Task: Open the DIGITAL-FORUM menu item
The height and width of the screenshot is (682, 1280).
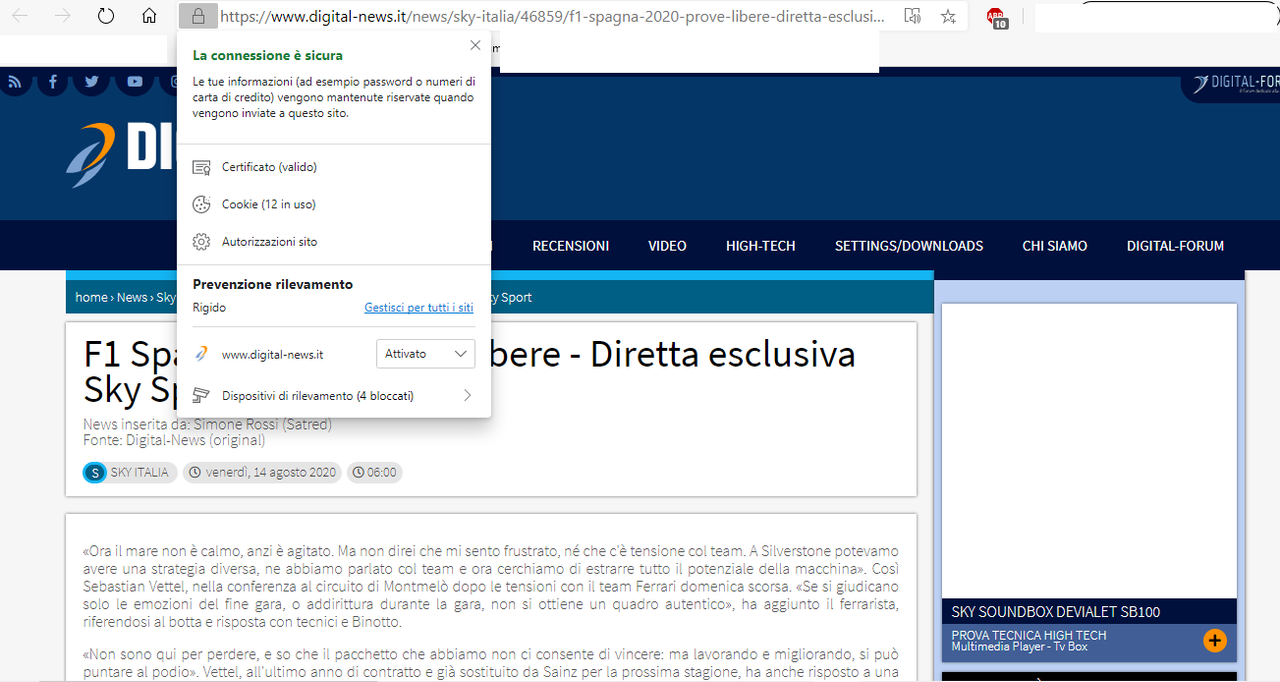Action: coord(1175,246)
